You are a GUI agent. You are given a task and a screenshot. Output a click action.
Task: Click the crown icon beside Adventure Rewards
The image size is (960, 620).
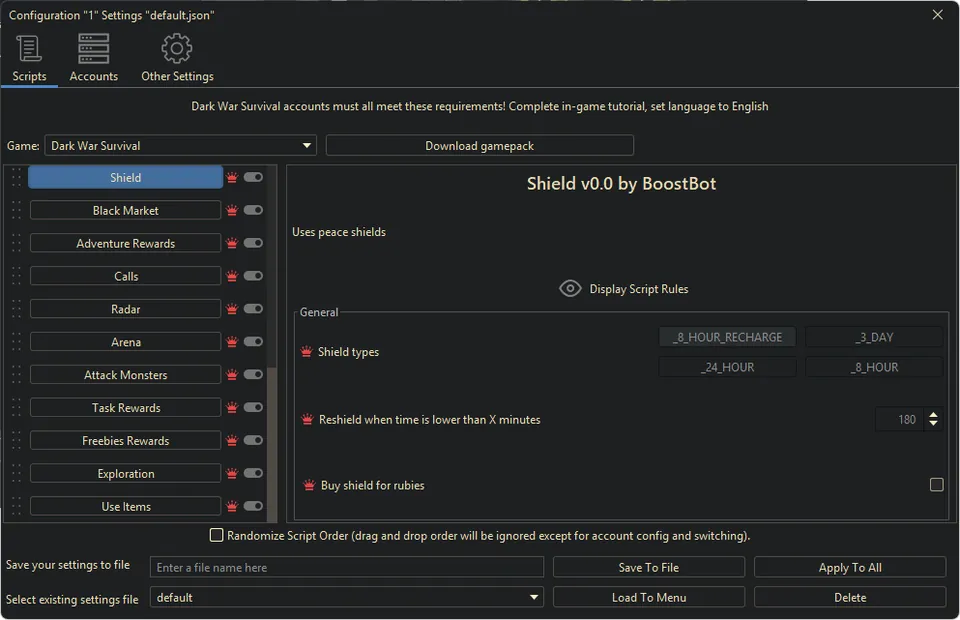pyautogui.click(x=232, y=244)
